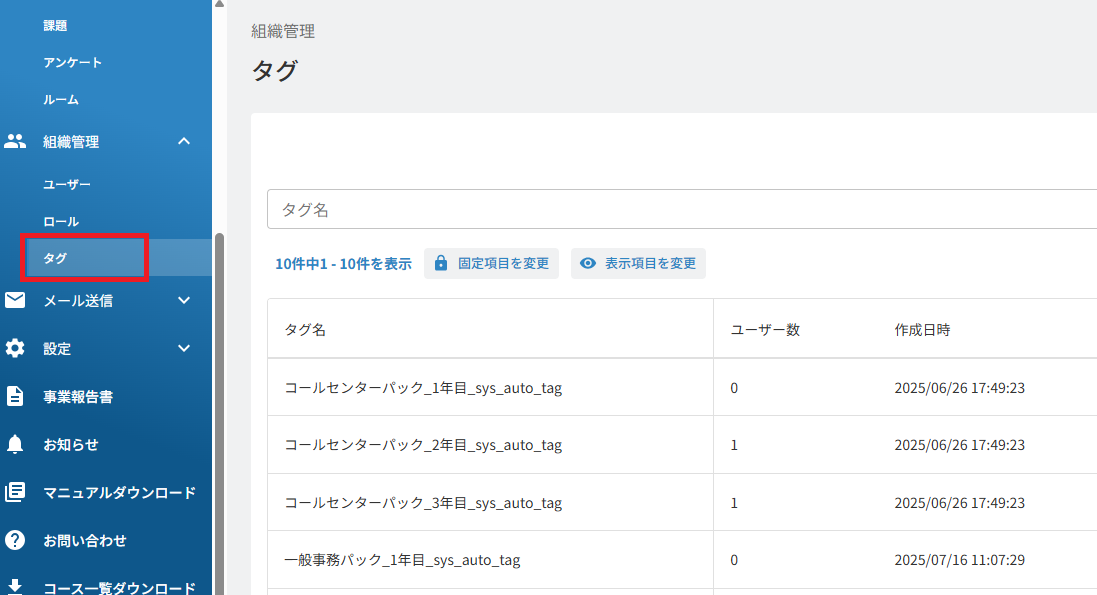Collapse the 組織管理 section chevron
Viewport: 1097px width, 595px height.
[184, 141]
